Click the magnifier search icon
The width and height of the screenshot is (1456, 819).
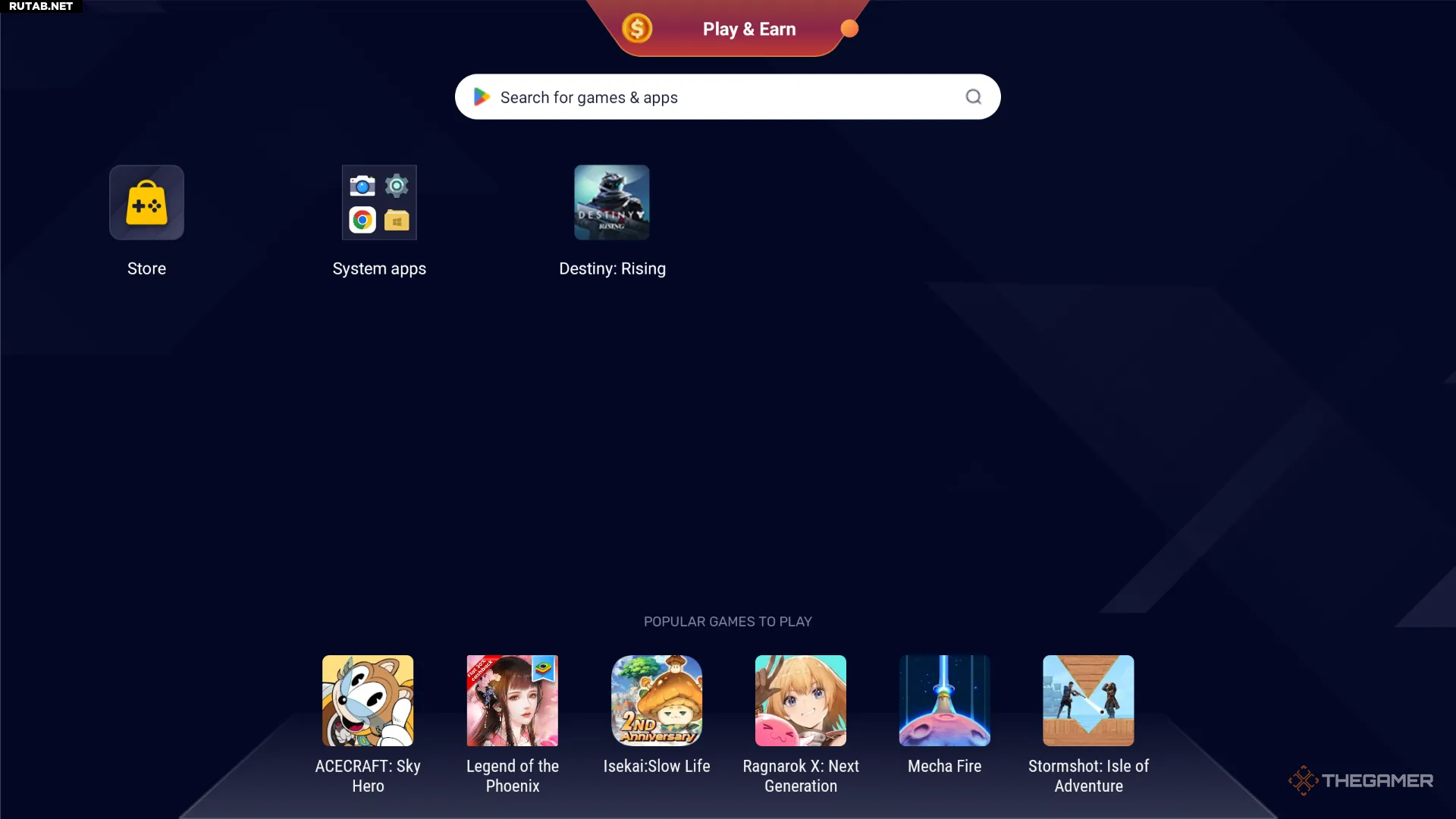(974, 97)
